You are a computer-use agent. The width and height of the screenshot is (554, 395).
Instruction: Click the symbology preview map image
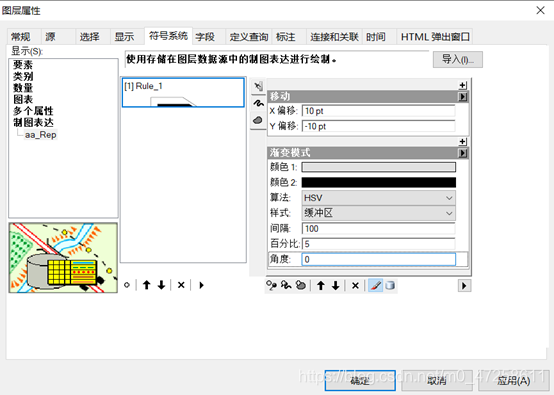point(63,258)
